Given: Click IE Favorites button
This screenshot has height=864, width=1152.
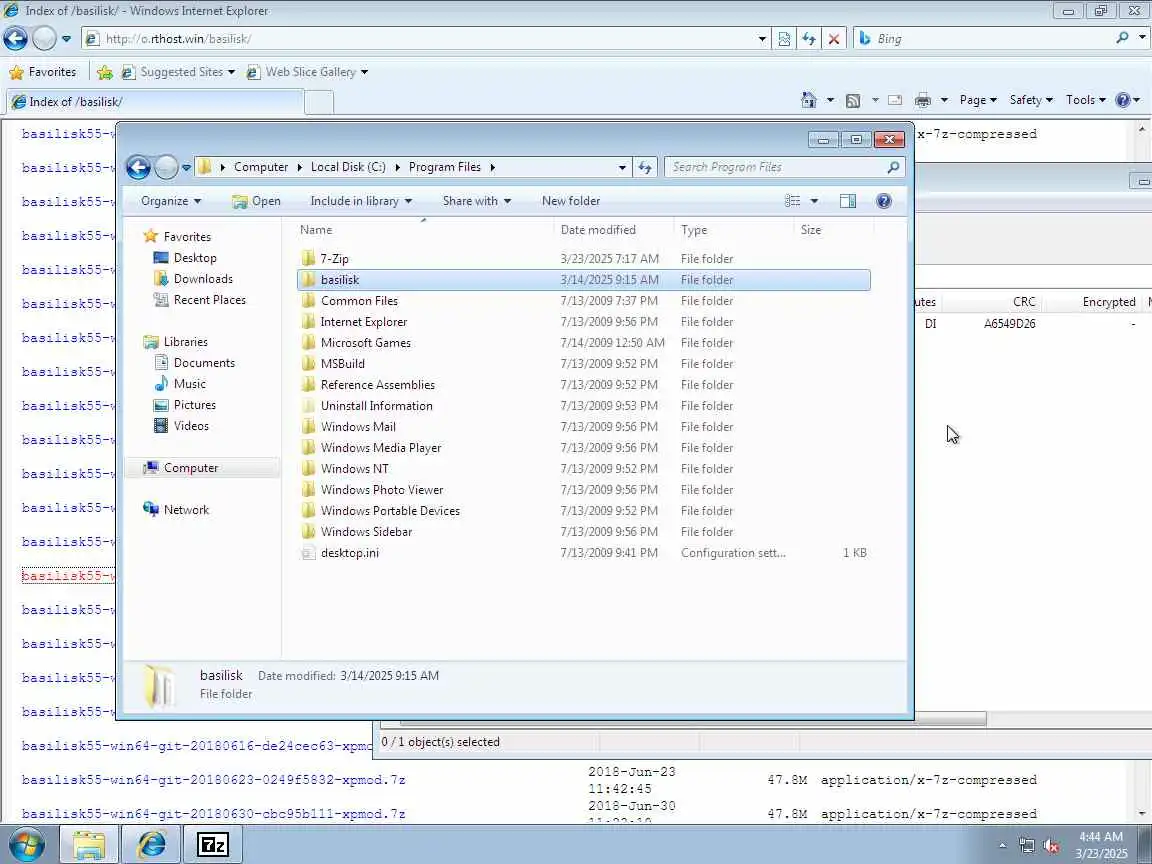Looking at the screenshot, I should click(43, 72).
